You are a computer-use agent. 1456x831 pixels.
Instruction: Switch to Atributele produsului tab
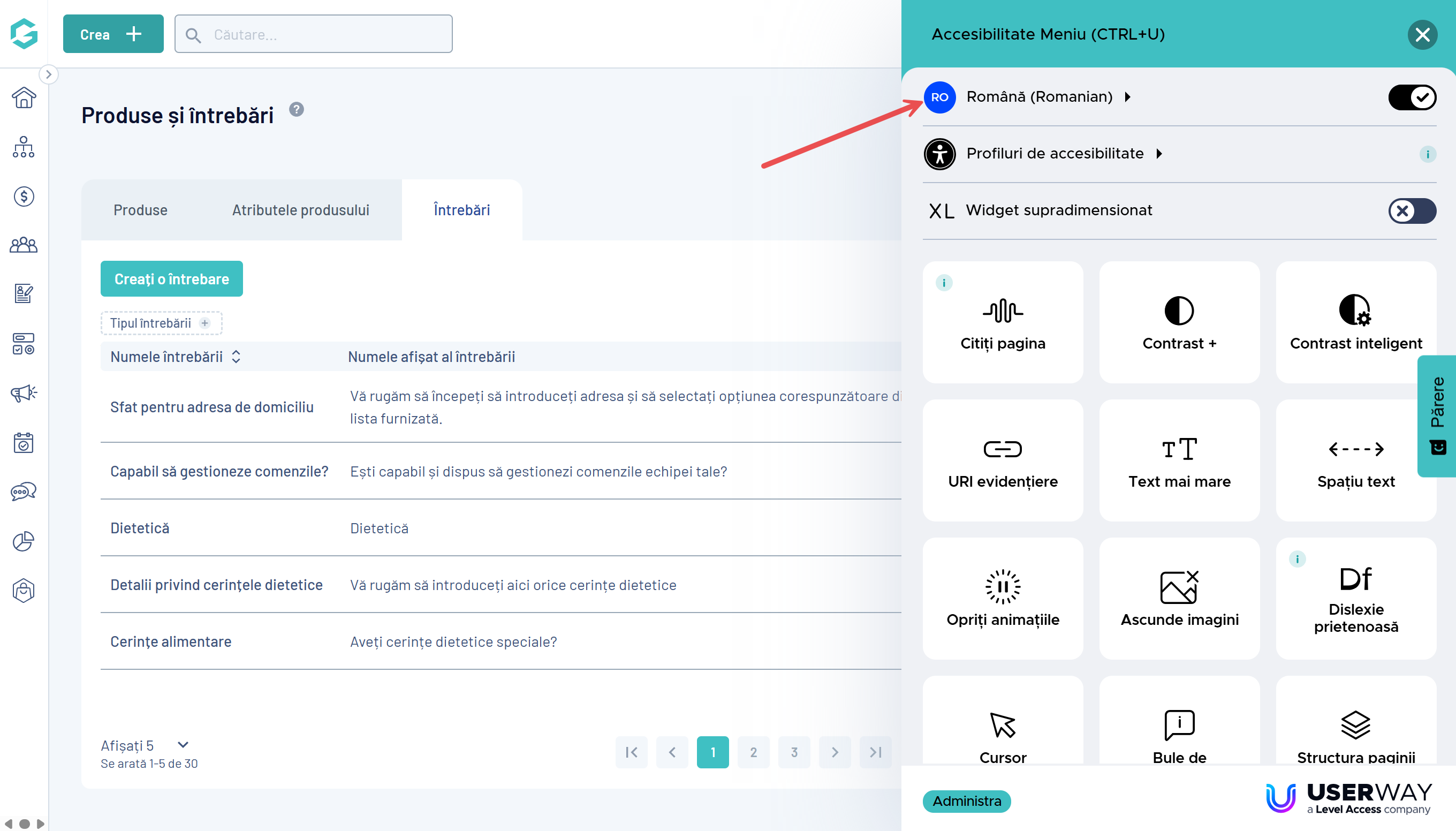point(300,210)
